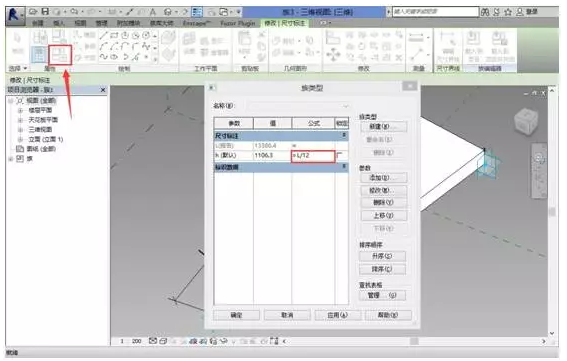Click the star favorites icon in title bar
Screen dimensions: 567x361
click(508, 12)
